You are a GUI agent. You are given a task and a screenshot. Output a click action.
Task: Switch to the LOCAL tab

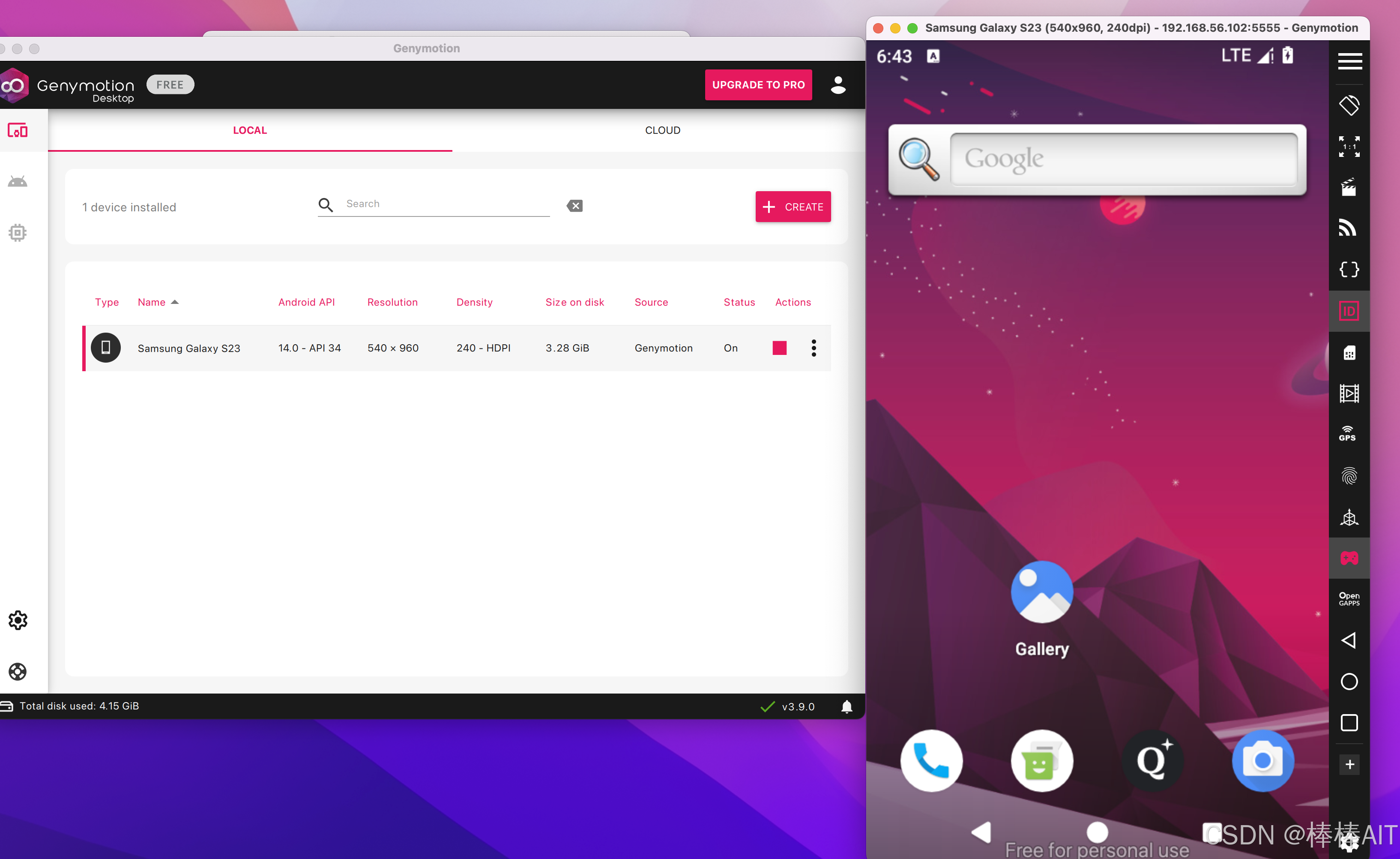tap(250, 131)
